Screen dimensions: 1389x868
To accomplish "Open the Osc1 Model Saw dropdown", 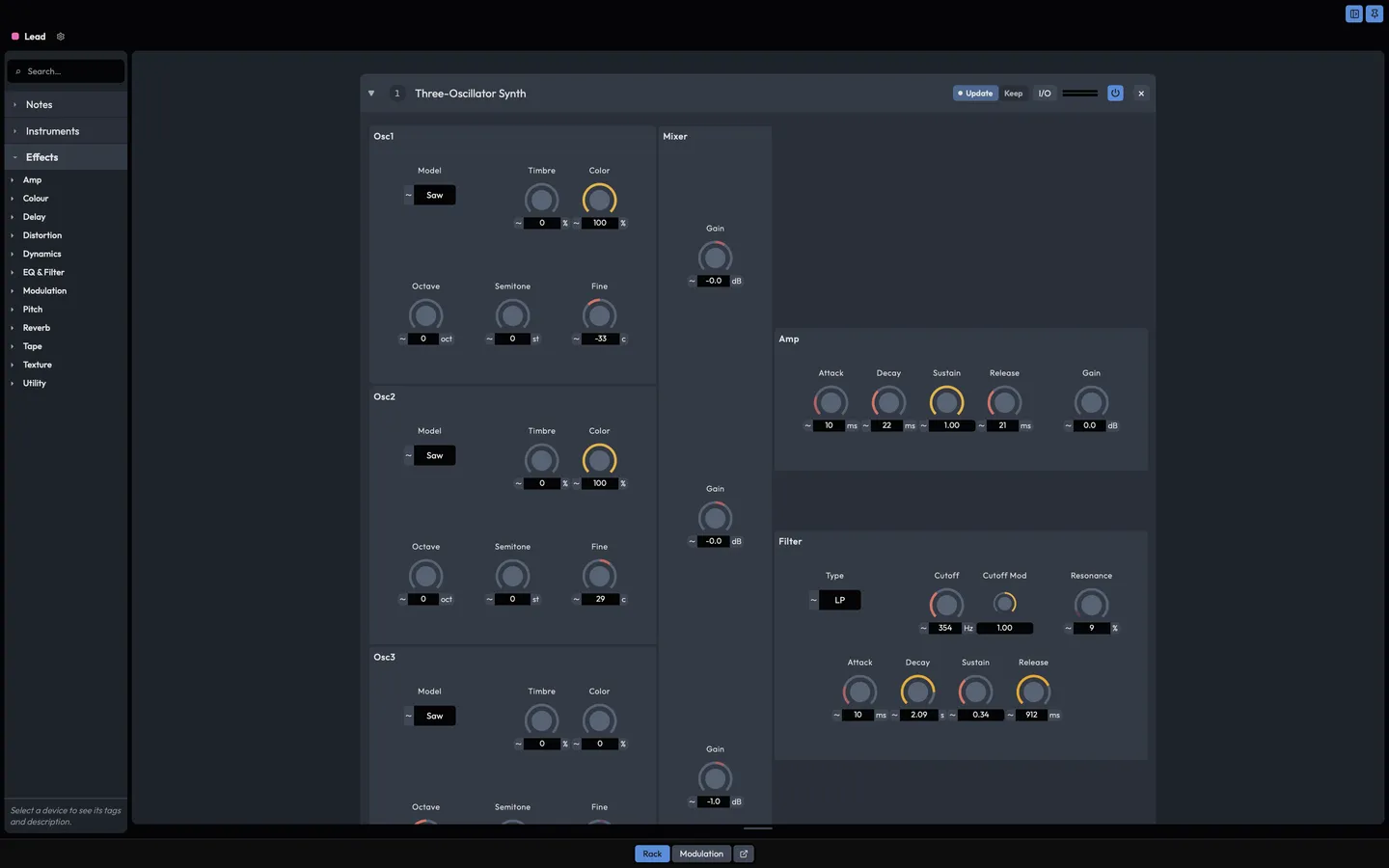I will (435, 195).
